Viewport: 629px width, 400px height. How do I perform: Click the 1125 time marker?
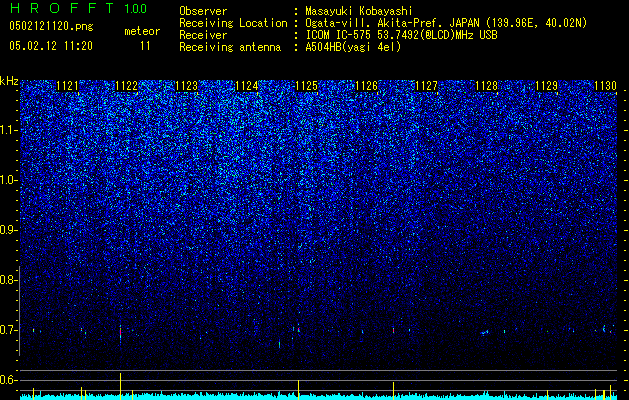[x=306, y=86]
